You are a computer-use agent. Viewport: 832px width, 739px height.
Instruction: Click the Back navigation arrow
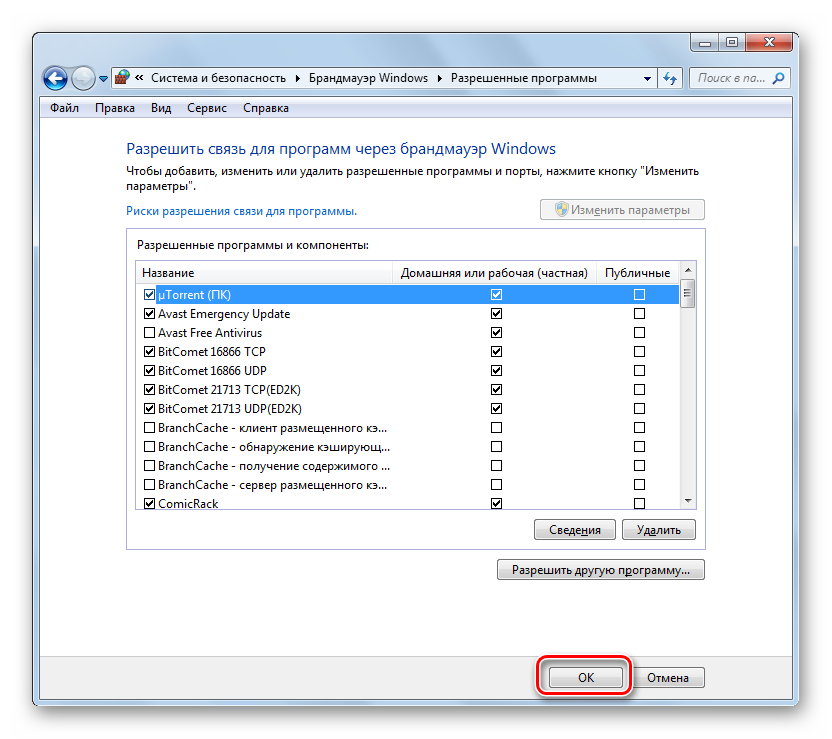[x=55, y=78]
